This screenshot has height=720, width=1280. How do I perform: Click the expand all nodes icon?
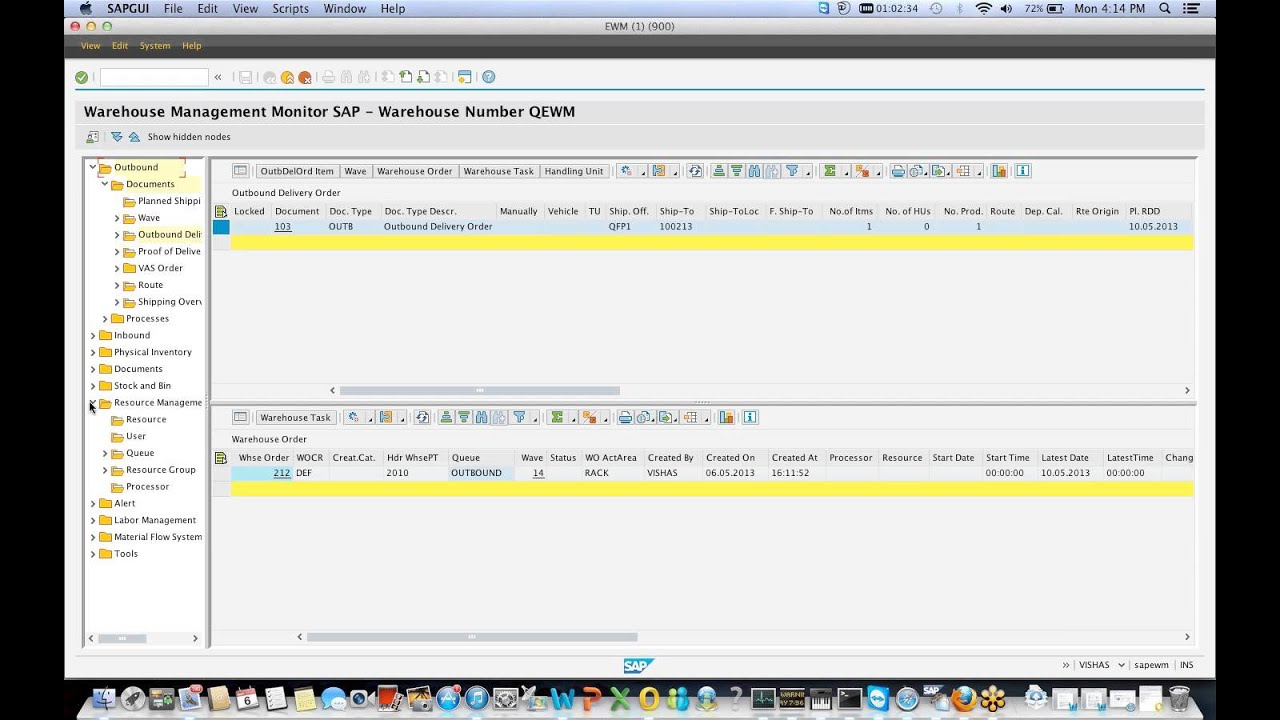117,137
